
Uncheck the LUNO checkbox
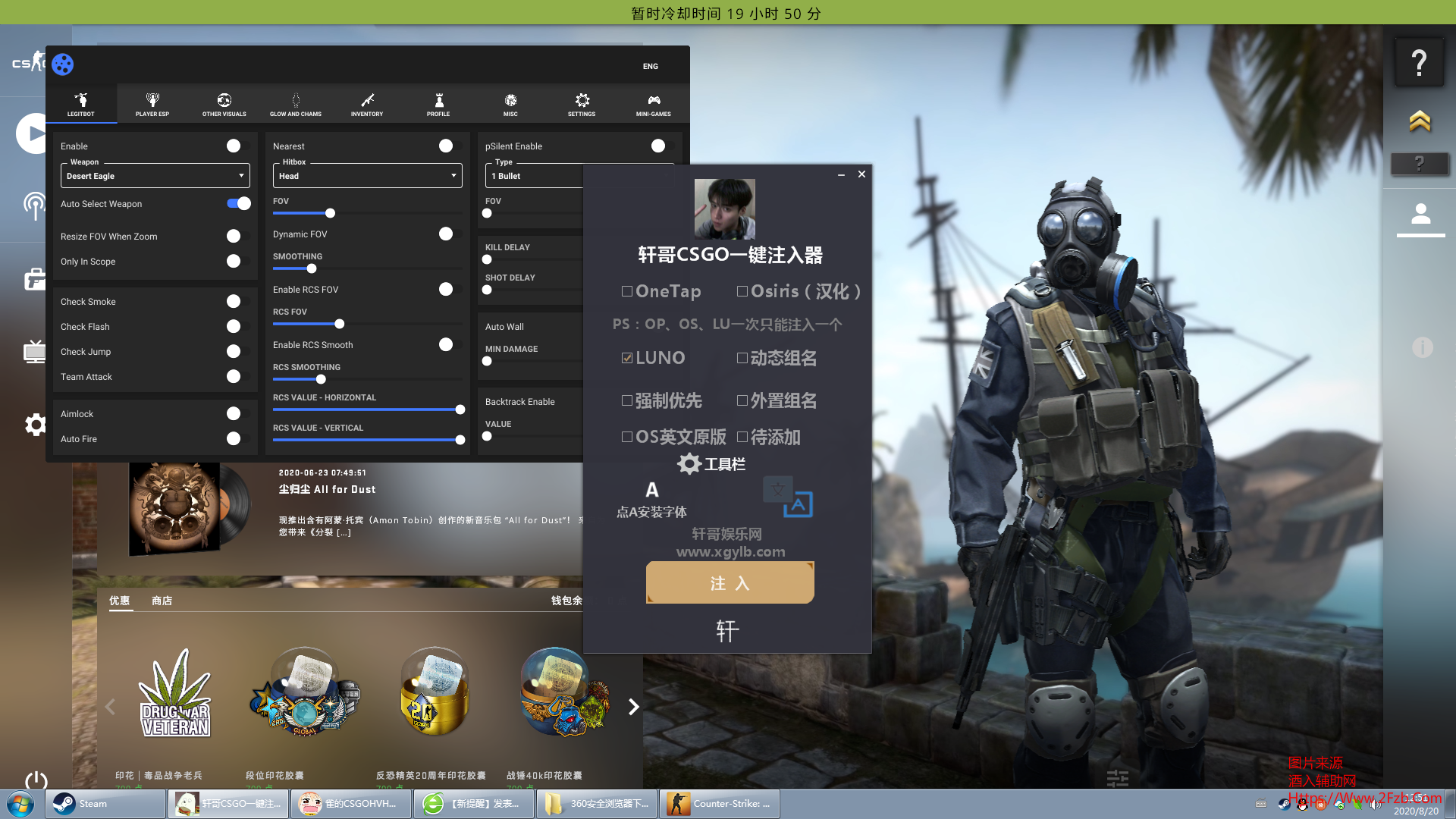(627, 358)
